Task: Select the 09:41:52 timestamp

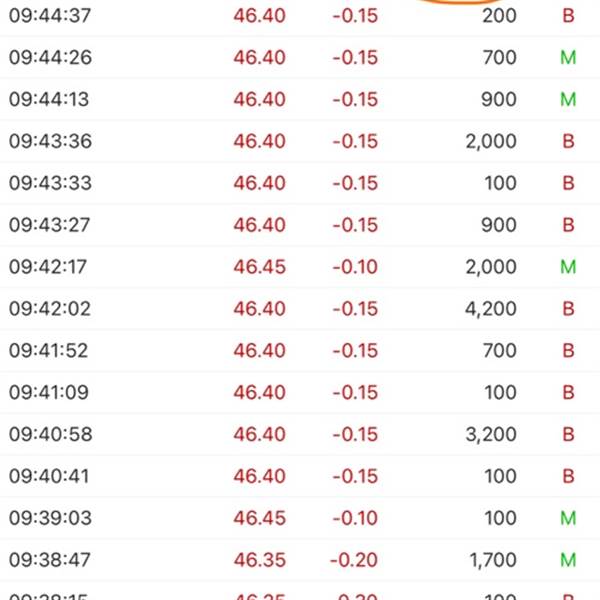Action: [x=49, y=351]
